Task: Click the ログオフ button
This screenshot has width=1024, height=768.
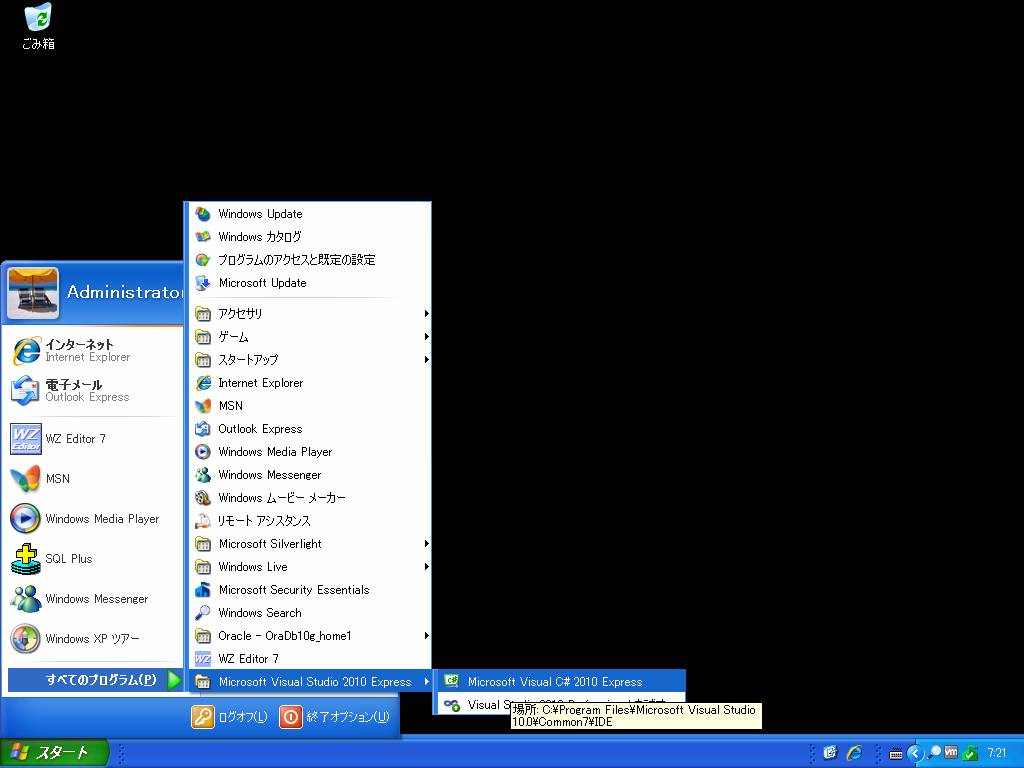Action: [x=230, y=717]
